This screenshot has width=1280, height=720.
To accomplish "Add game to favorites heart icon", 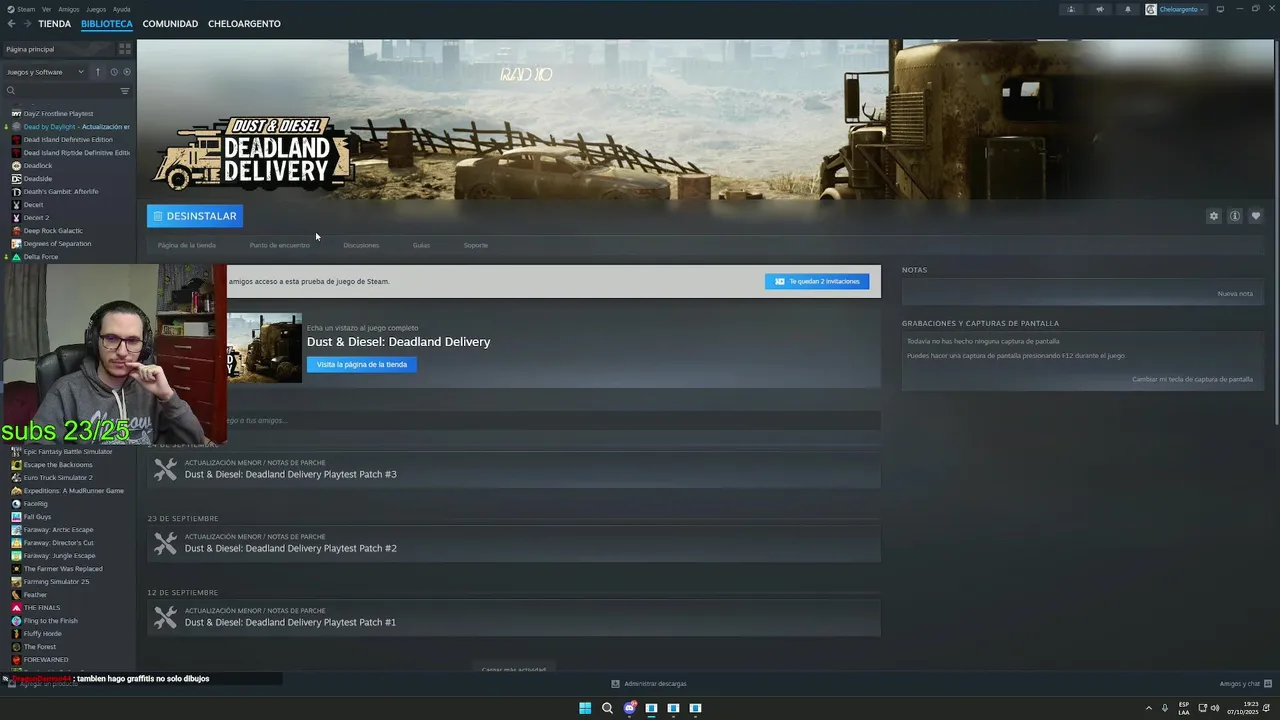I will pyautogui.click(x=1256, y=216).
